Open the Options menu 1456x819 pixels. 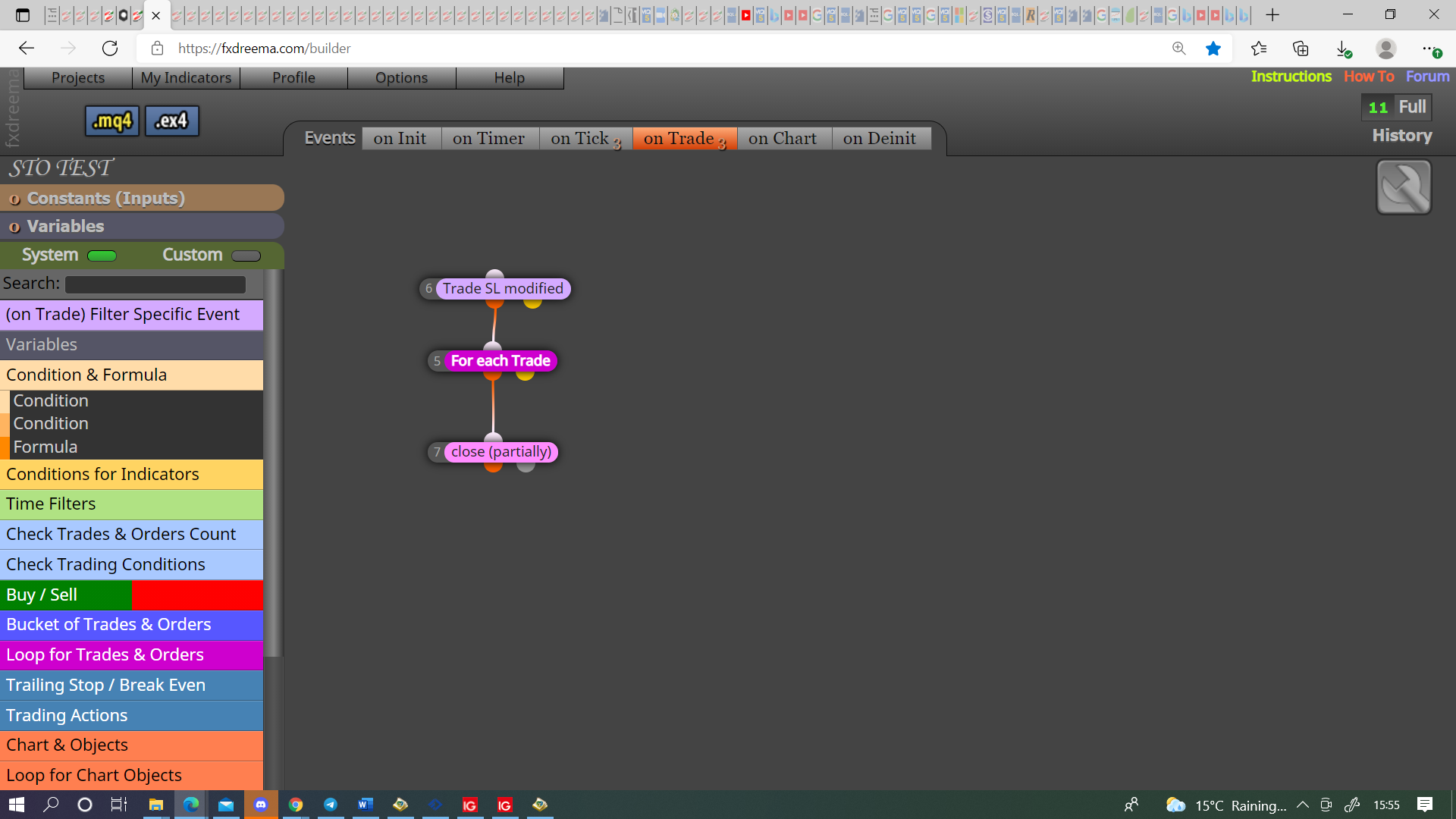[x=401, y=77]
